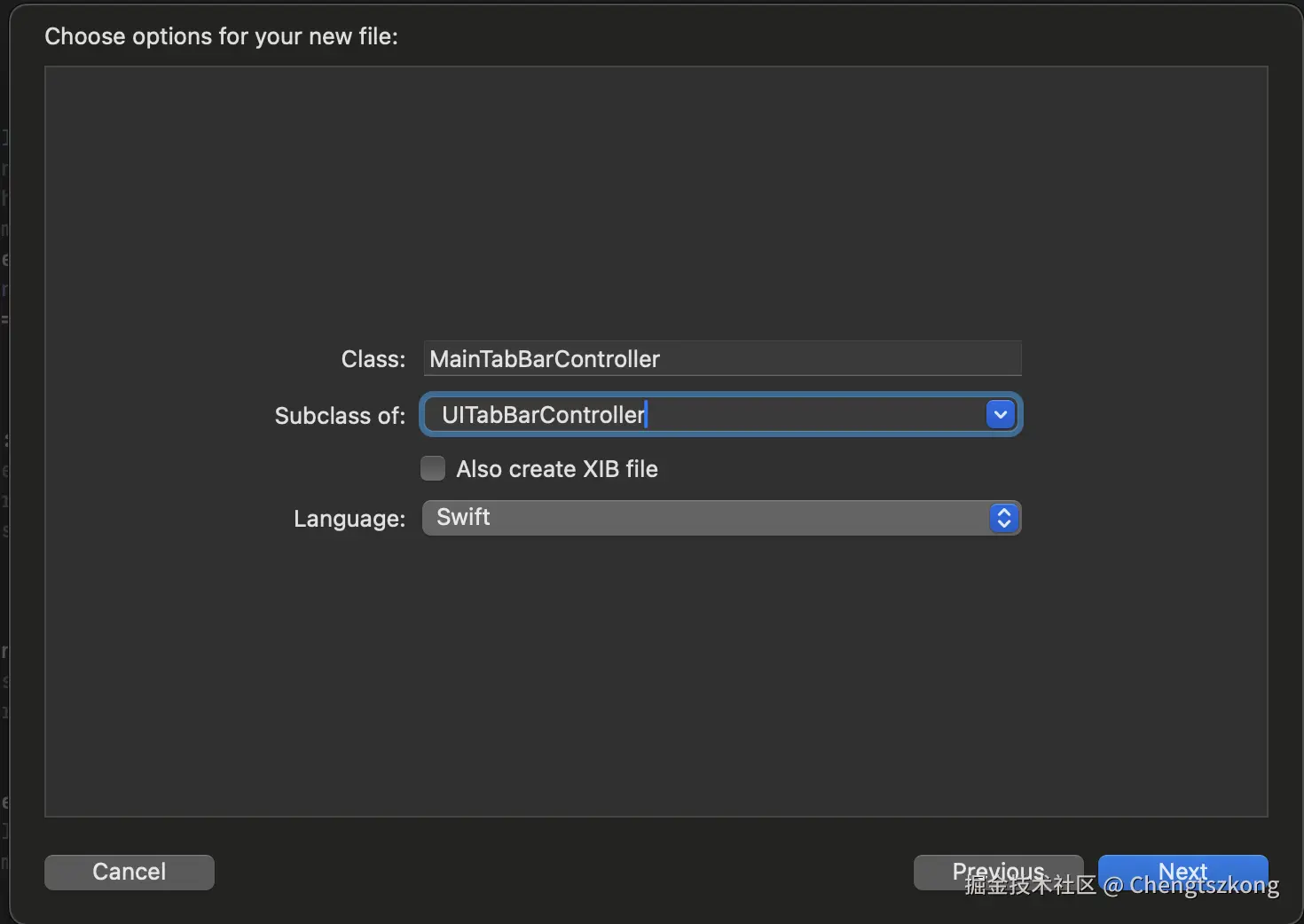Click the Chengtszkong watermark text

[x=1204, y=887]
